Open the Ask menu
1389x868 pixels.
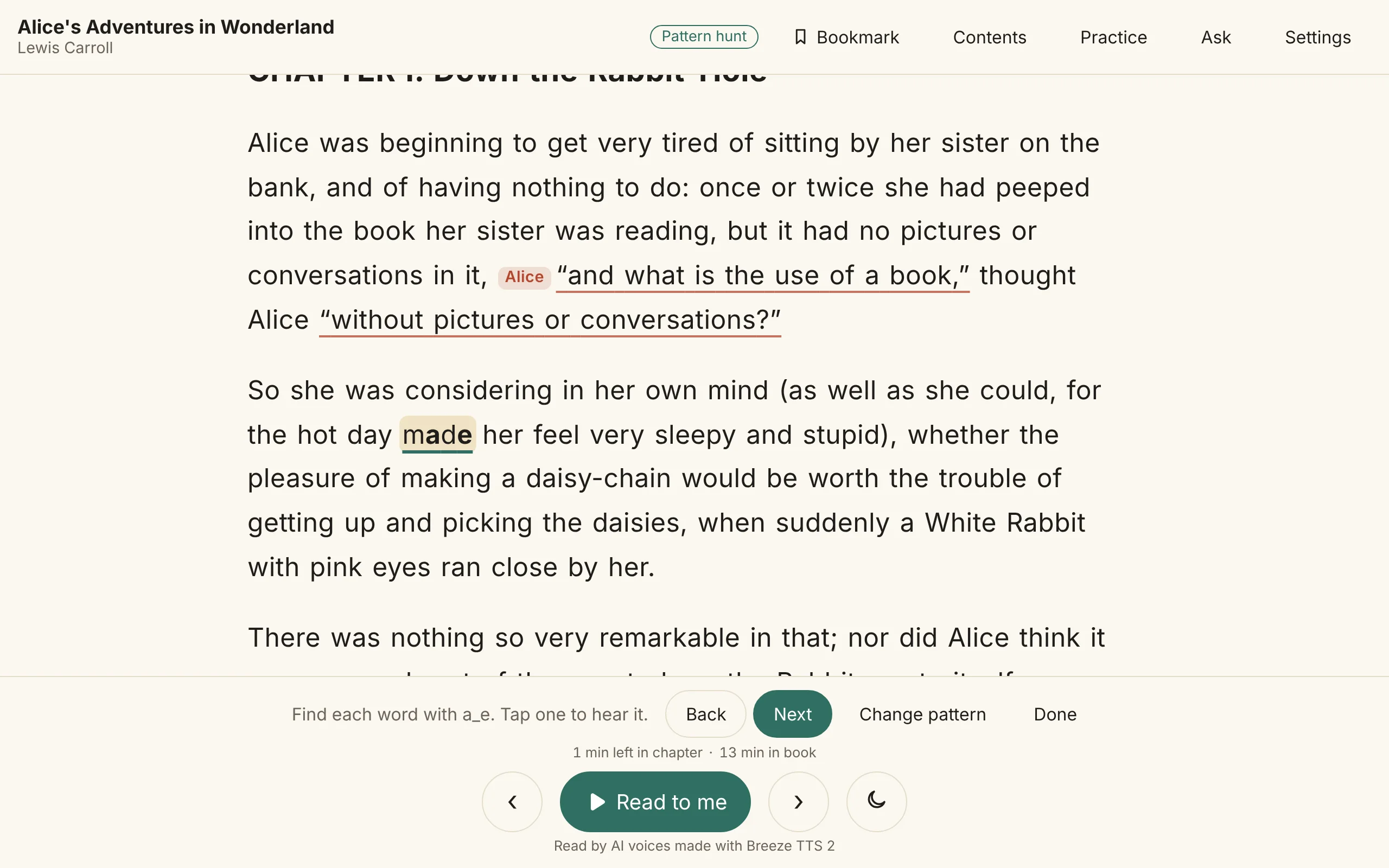pyautogui.click(x=1216, y=37)
